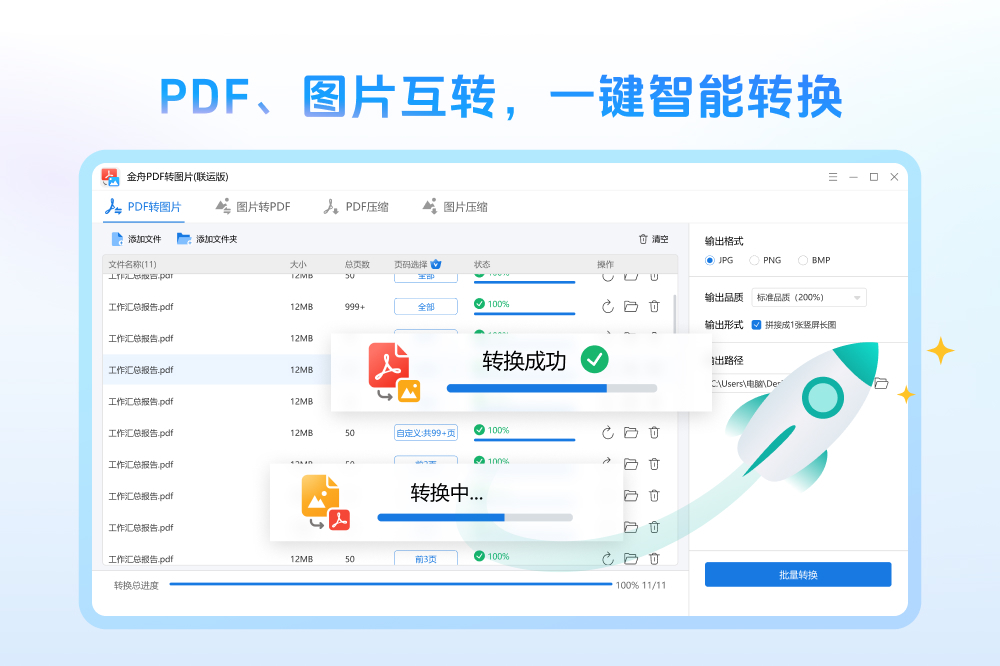Click the 输出品质 label
The image size is (1000, 666).
click(x=724, y=297)
